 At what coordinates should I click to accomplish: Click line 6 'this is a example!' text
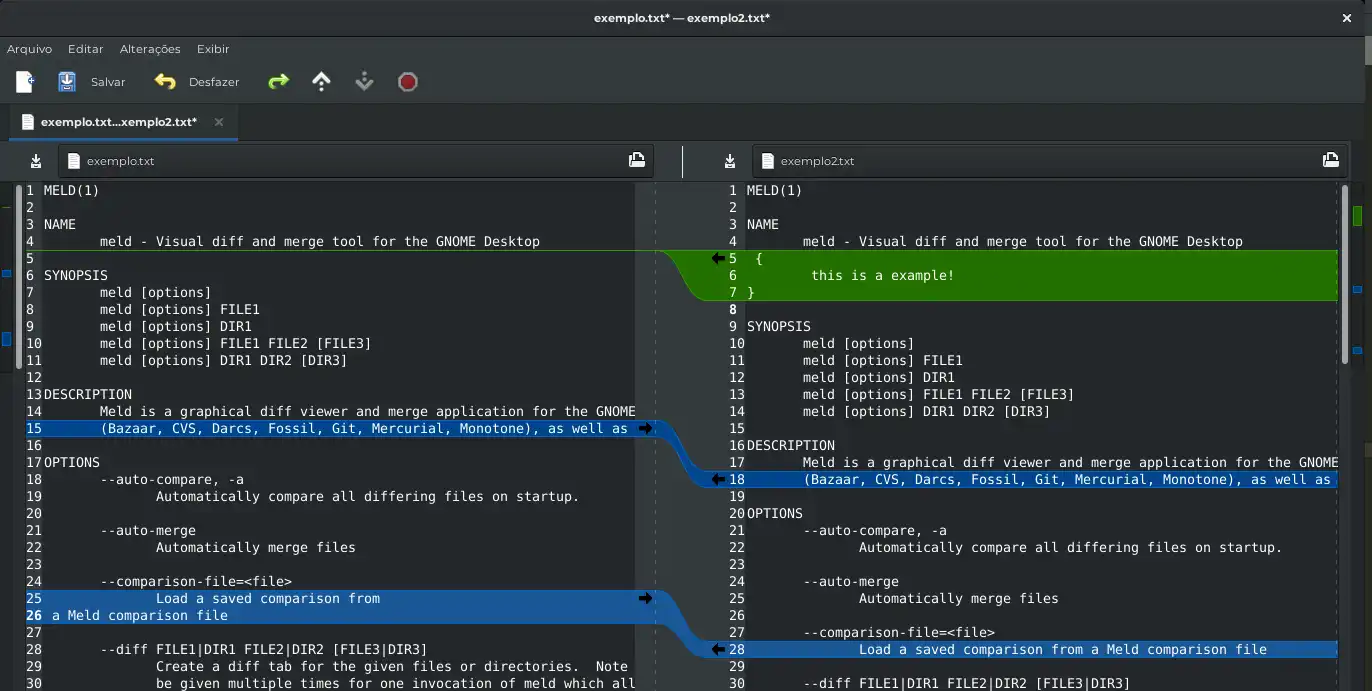(x=882, y=275)
